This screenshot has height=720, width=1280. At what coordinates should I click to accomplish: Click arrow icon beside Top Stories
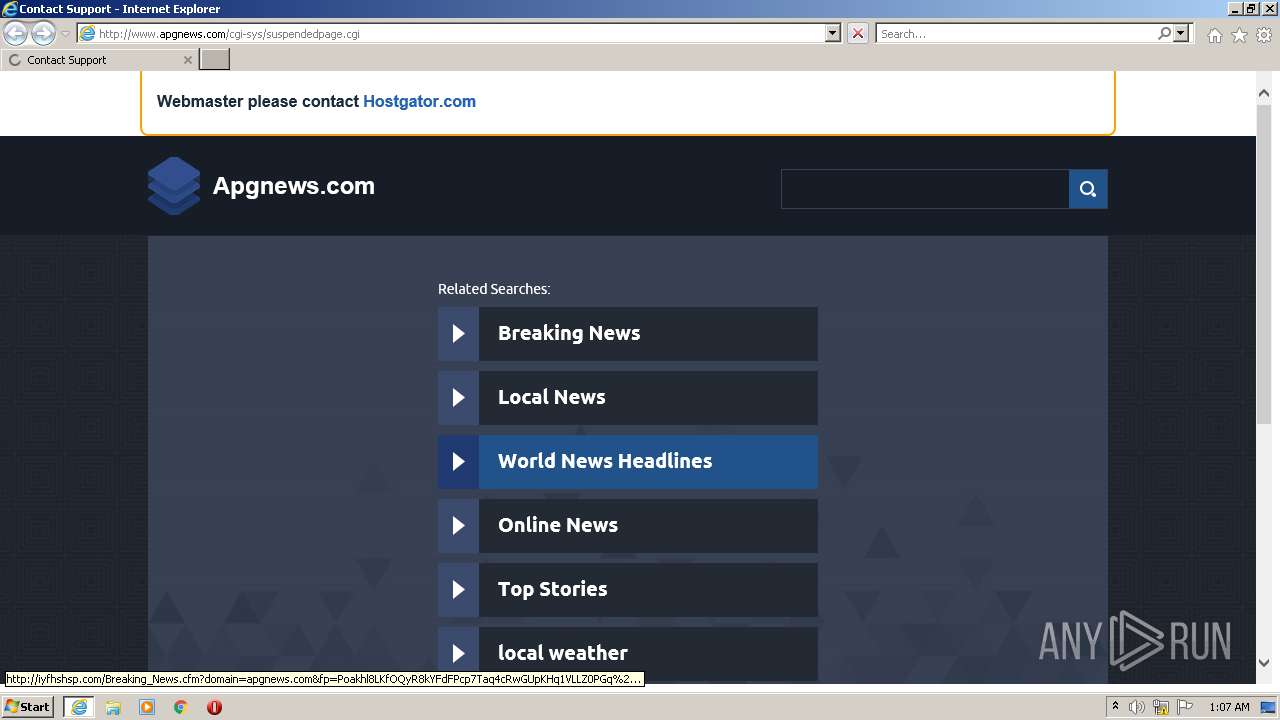coord(458,590)
